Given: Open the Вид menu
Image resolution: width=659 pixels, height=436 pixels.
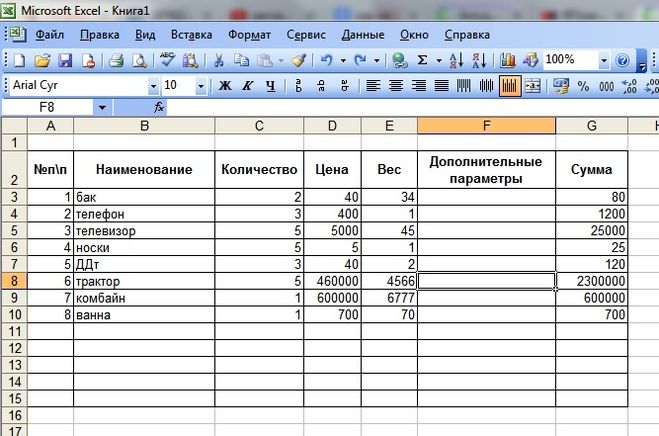Looking at the screenshot, I should pos(145,34).
